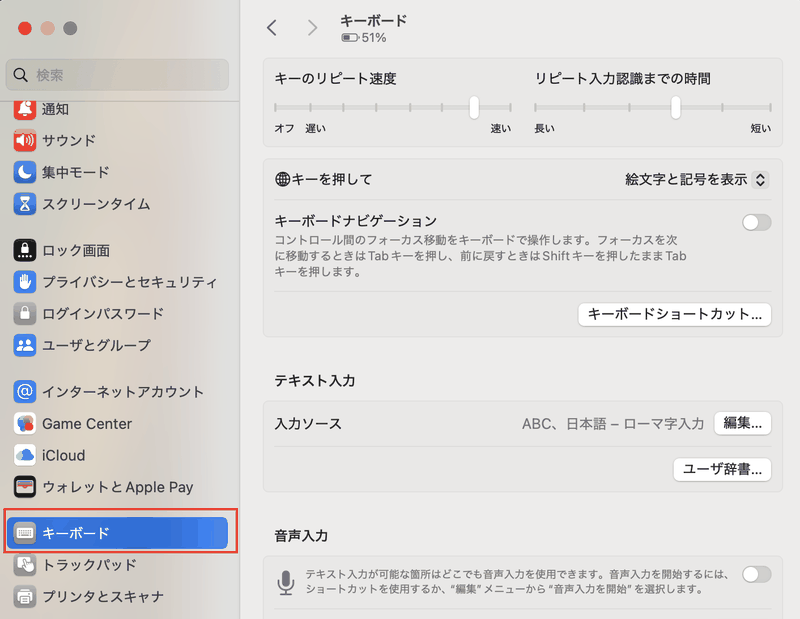Select トラックパッド label in sidebar

coord(89,565)
